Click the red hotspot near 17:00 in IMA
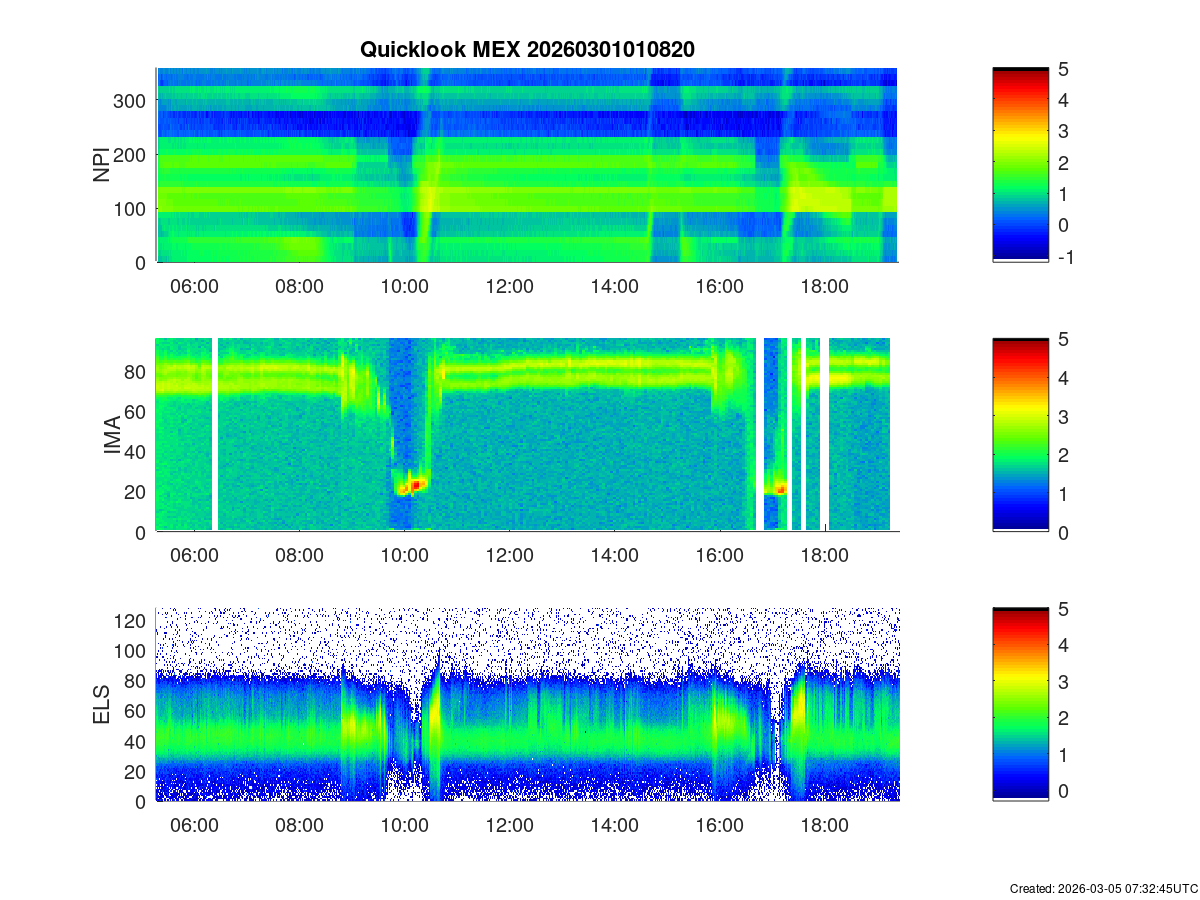1200x900 pixels. pyautogui.click(x=780, y=489)
